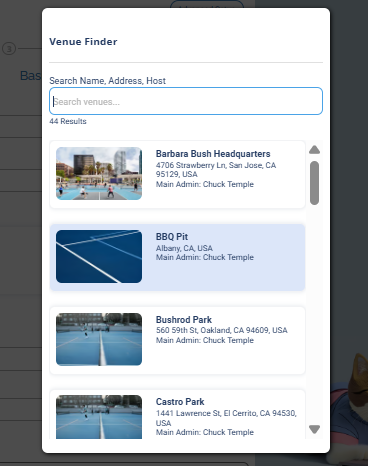The height and width of the screenshot is (466, 368).
Task: Open the Bushrod Park court thumbnail
Action: [x=99, y=339]
